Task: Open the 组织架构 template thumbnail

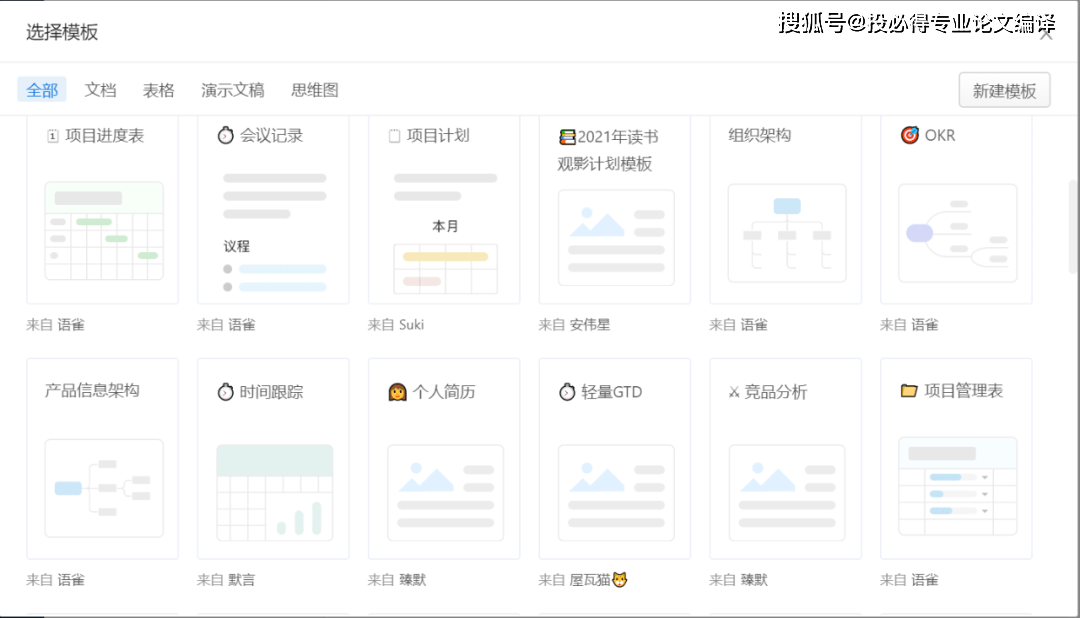Action: pyautogui.click(x=786, y=232)
